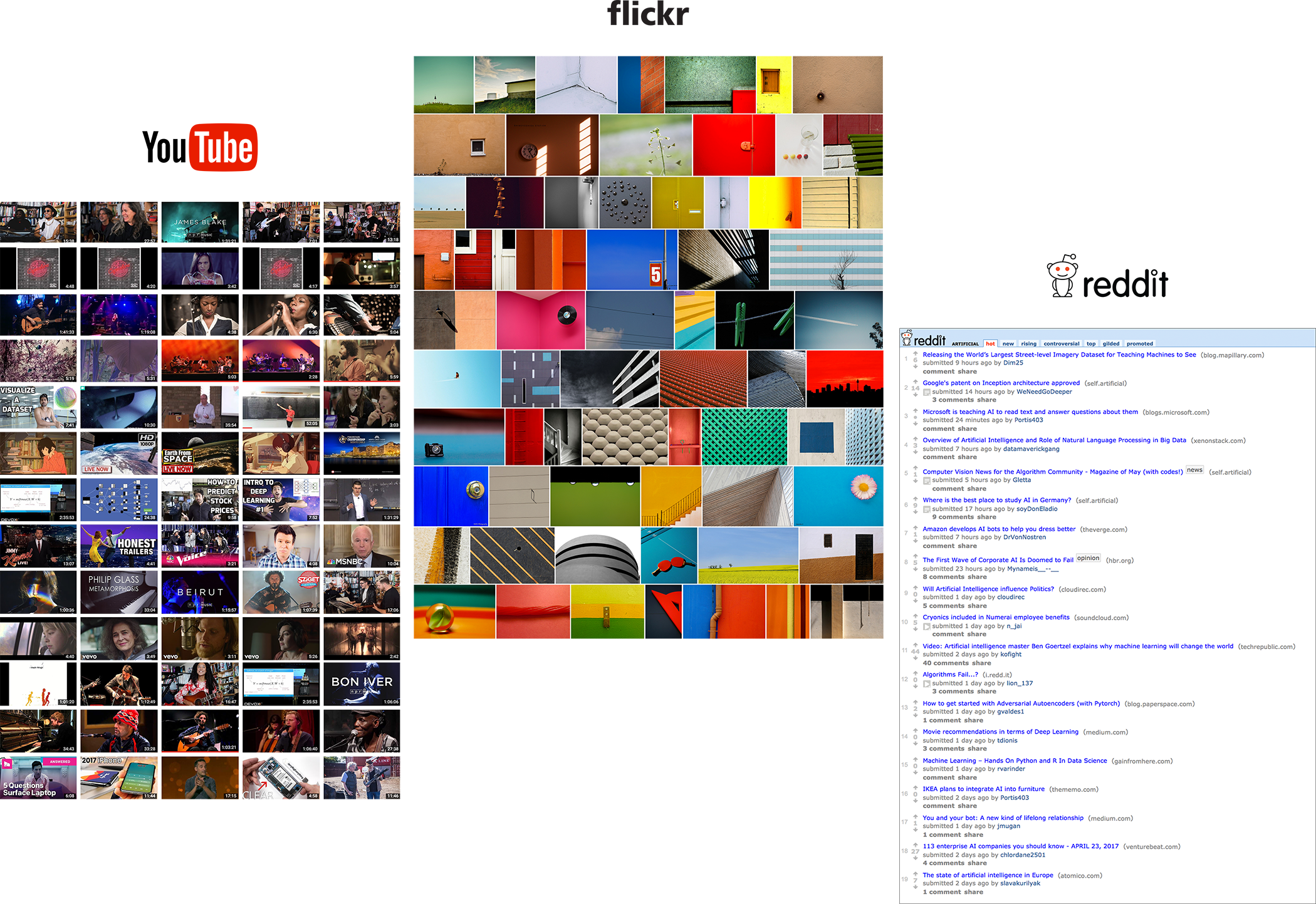Switch to the controversial tab
Viewport: 1316px width, 904px height.
point(1061,343)
